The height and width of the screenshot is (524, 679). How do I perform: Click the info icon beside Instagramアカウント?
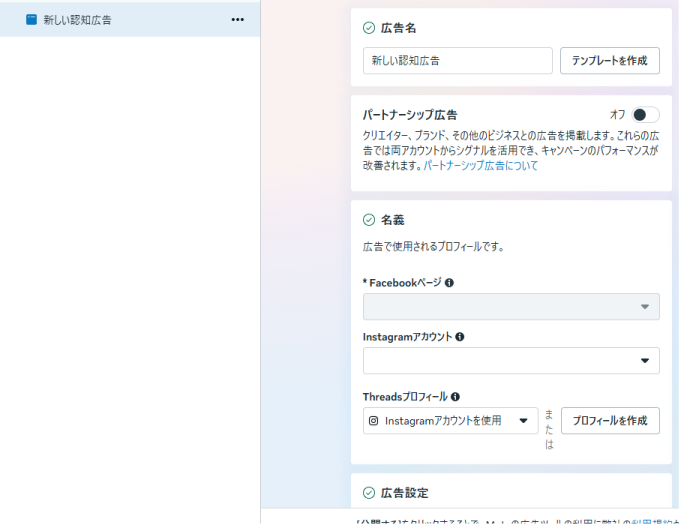[x=459, y=337]
